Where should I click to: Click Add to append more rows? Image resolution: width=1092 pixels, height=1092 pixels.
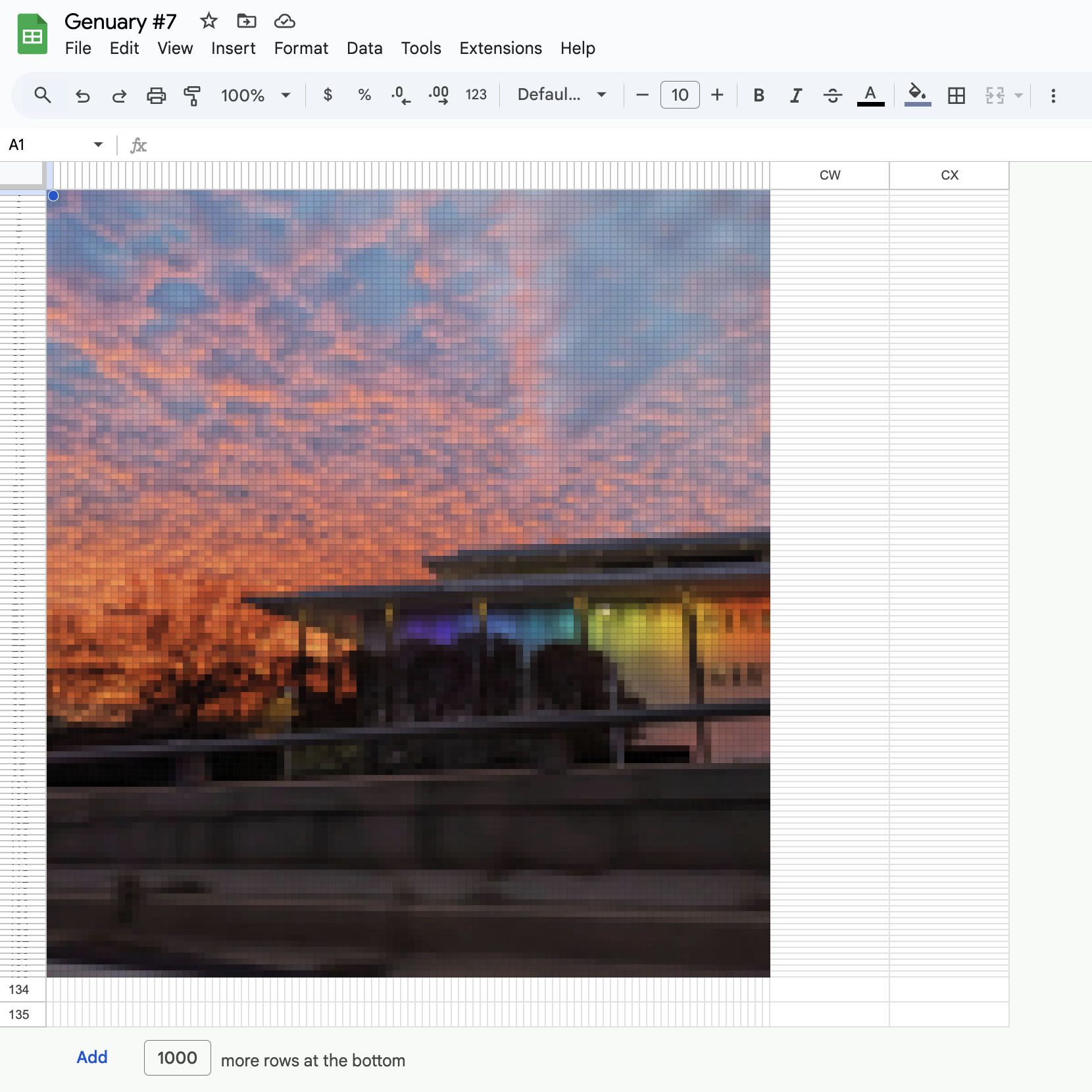click(92, 1057)
